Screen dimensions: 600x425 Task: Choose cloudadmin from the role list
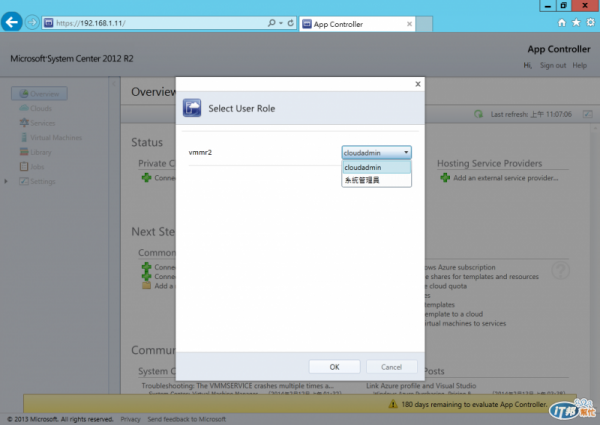coord(377,167)
